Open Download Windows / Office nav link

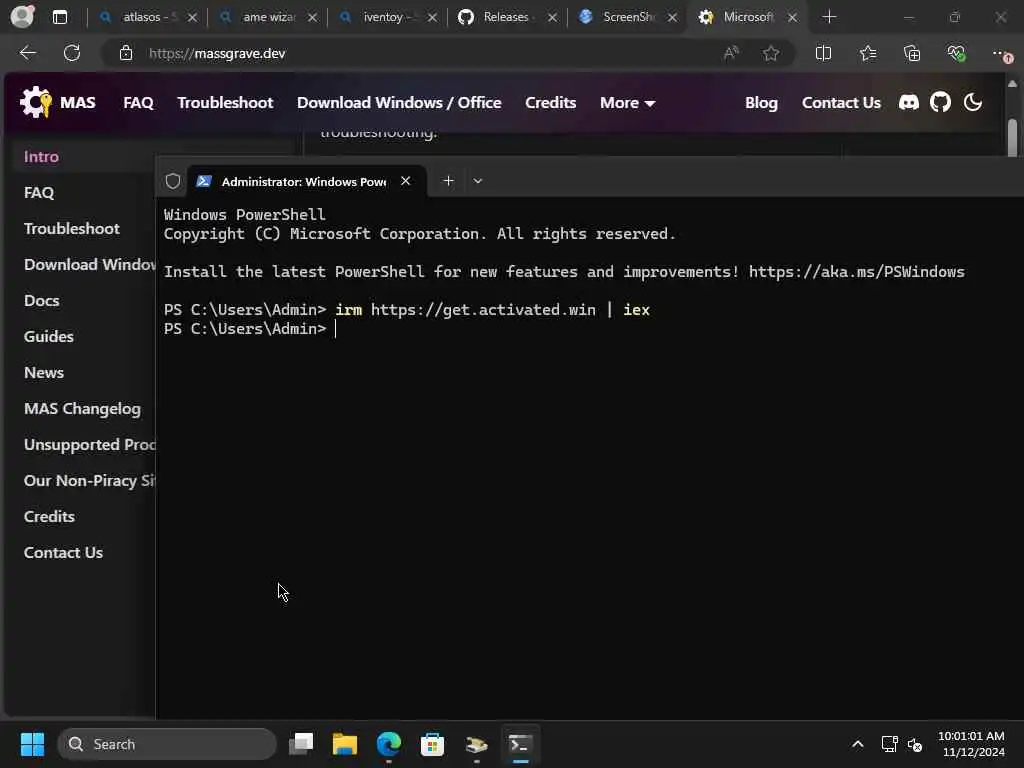(399, 103)
